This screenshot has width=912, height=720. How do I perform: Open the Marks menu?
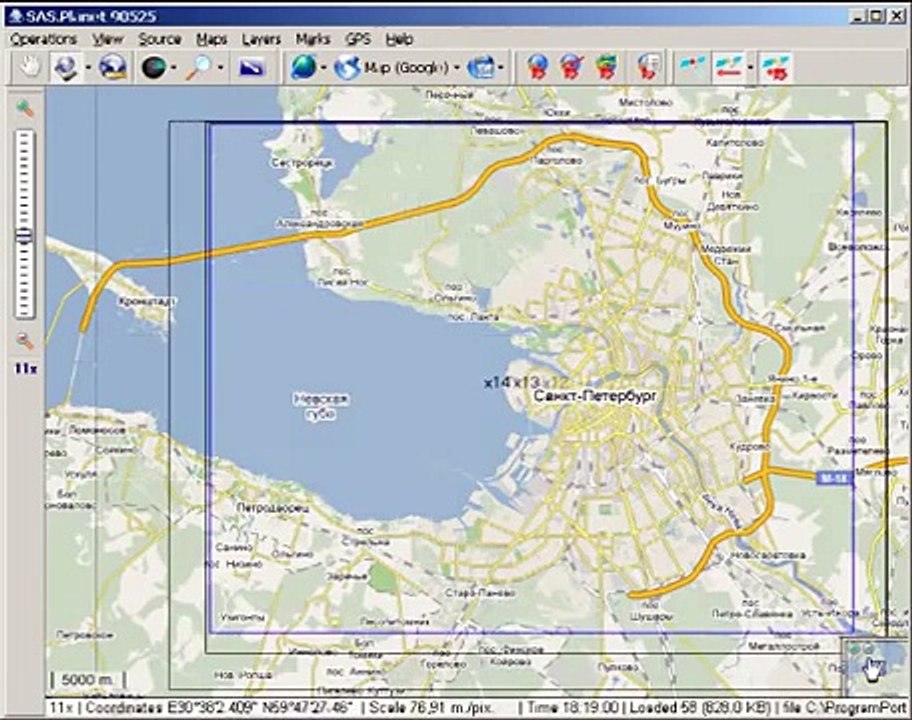pyautogui.click(x=313, y=40)
